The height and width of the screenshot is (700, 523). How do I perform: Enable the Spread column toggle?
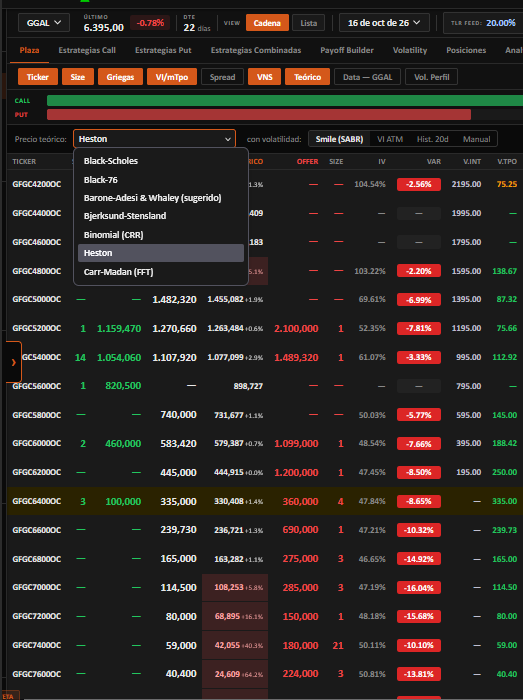click(x=222, y=77)
